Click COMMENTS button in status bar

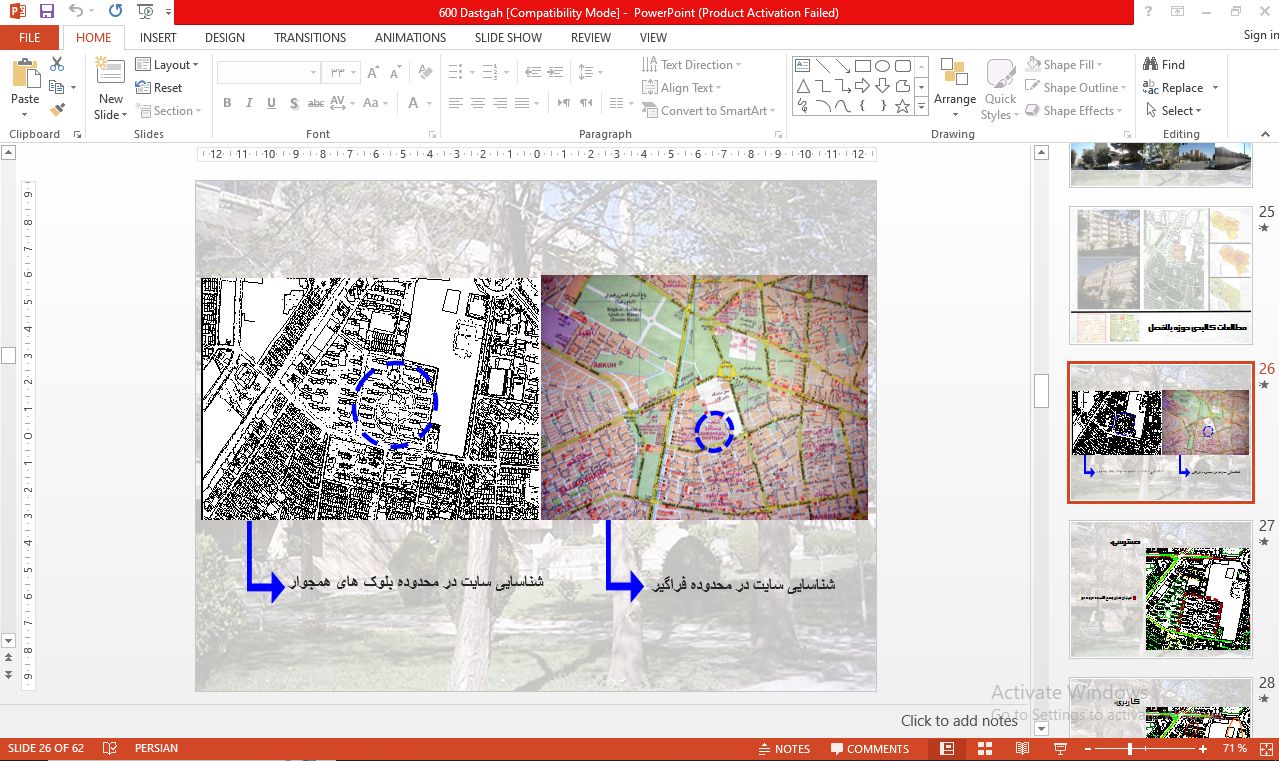[869, 749]
